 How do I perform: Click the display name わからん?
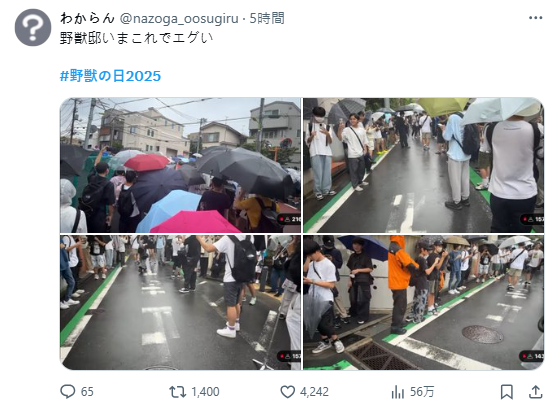click(87, 18)
